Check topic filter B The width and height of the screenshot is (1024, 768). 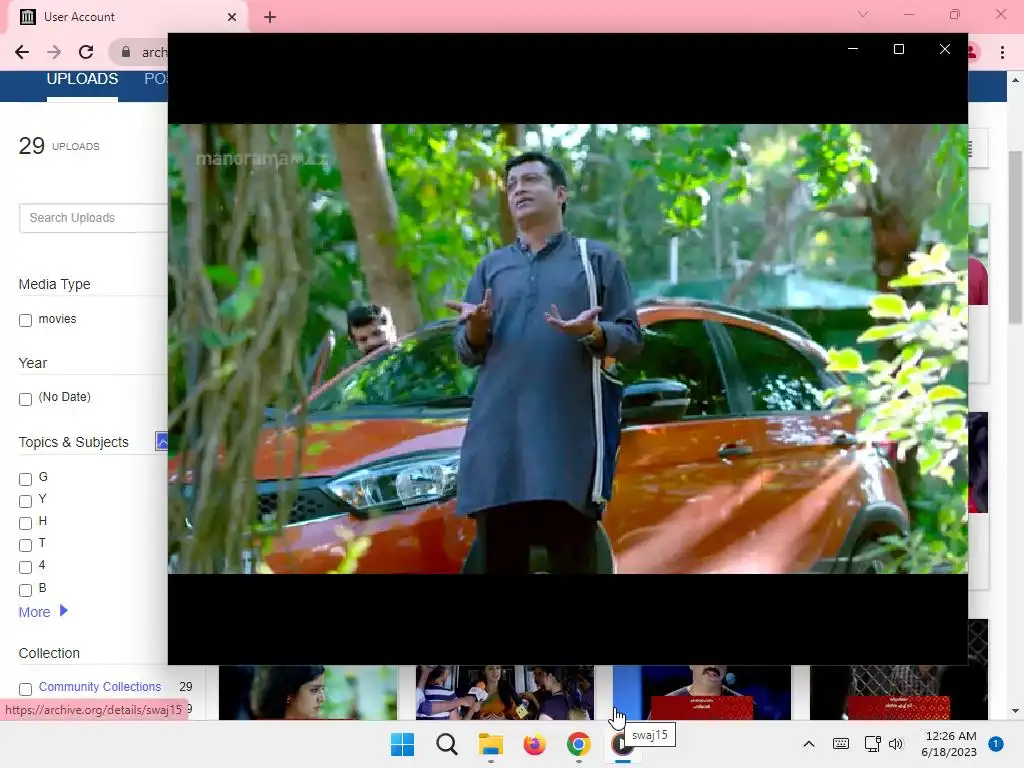(x=25, y=590)
